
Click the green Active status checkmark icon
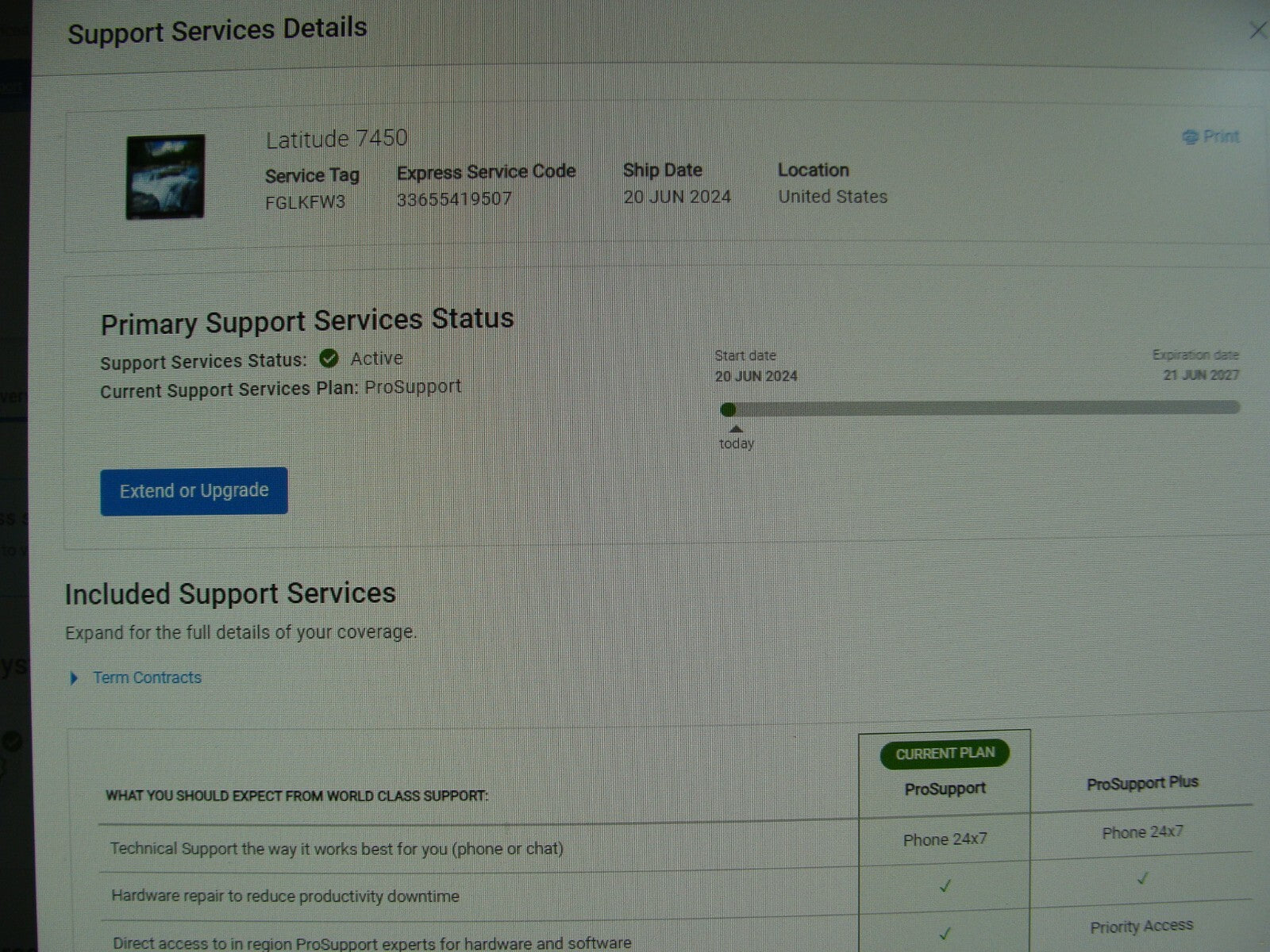pyautogui.click(x=329, y=359)
